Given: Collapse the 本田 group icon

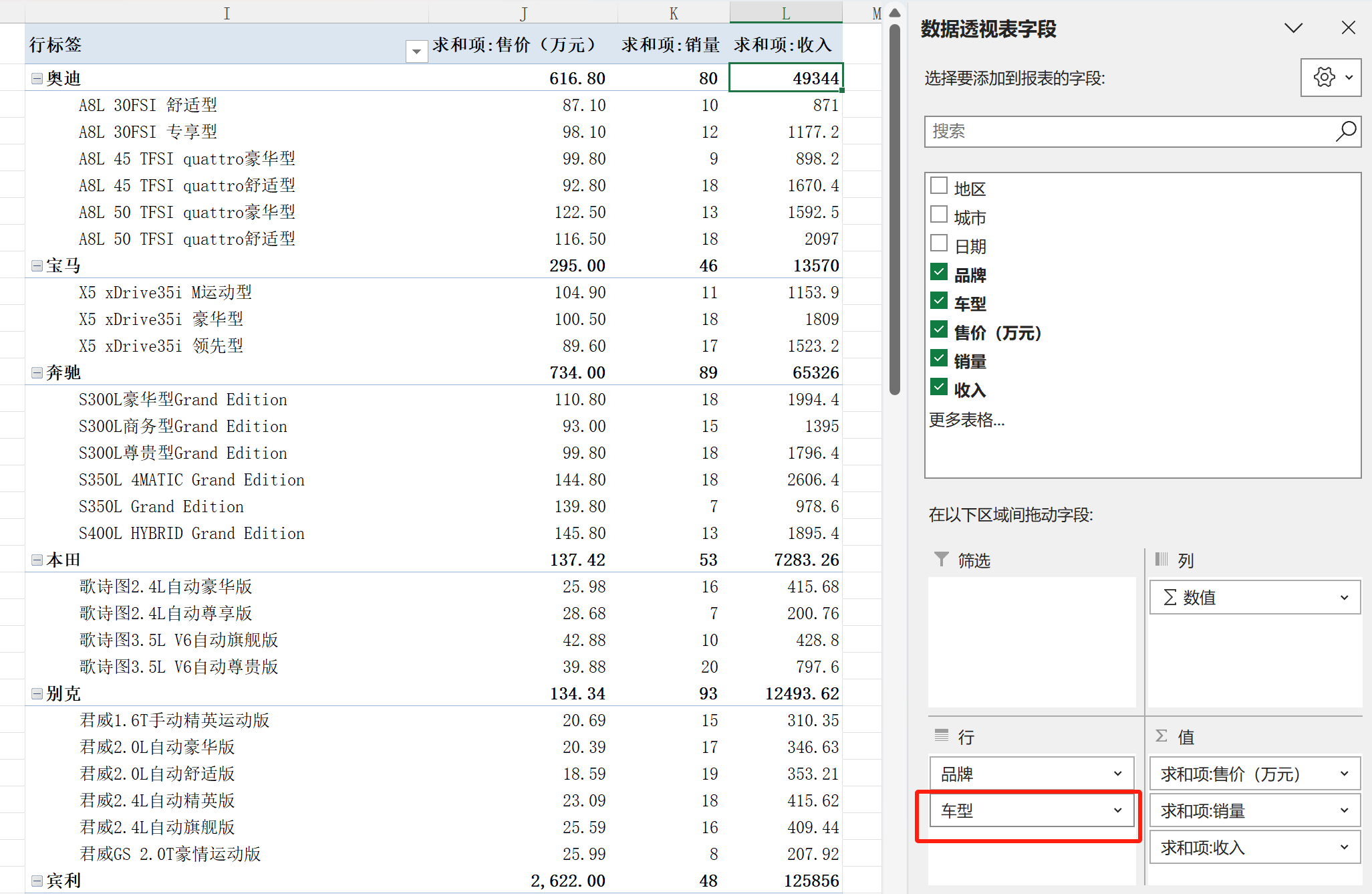Looking at the screenshot, I should pos(37,560).
